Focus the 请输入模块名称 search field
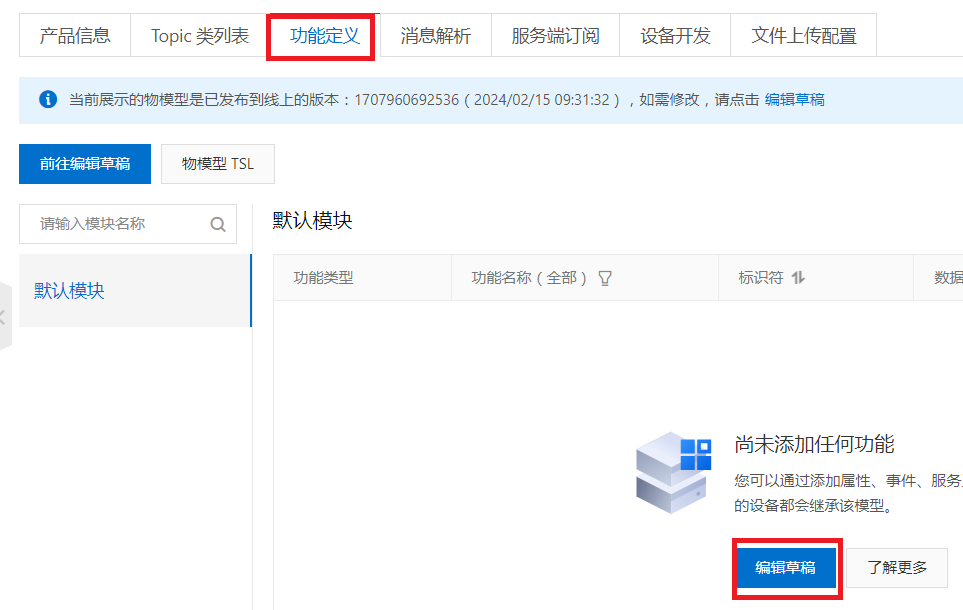Viewport: 963px width, 610px height. (x=120, y=224)
